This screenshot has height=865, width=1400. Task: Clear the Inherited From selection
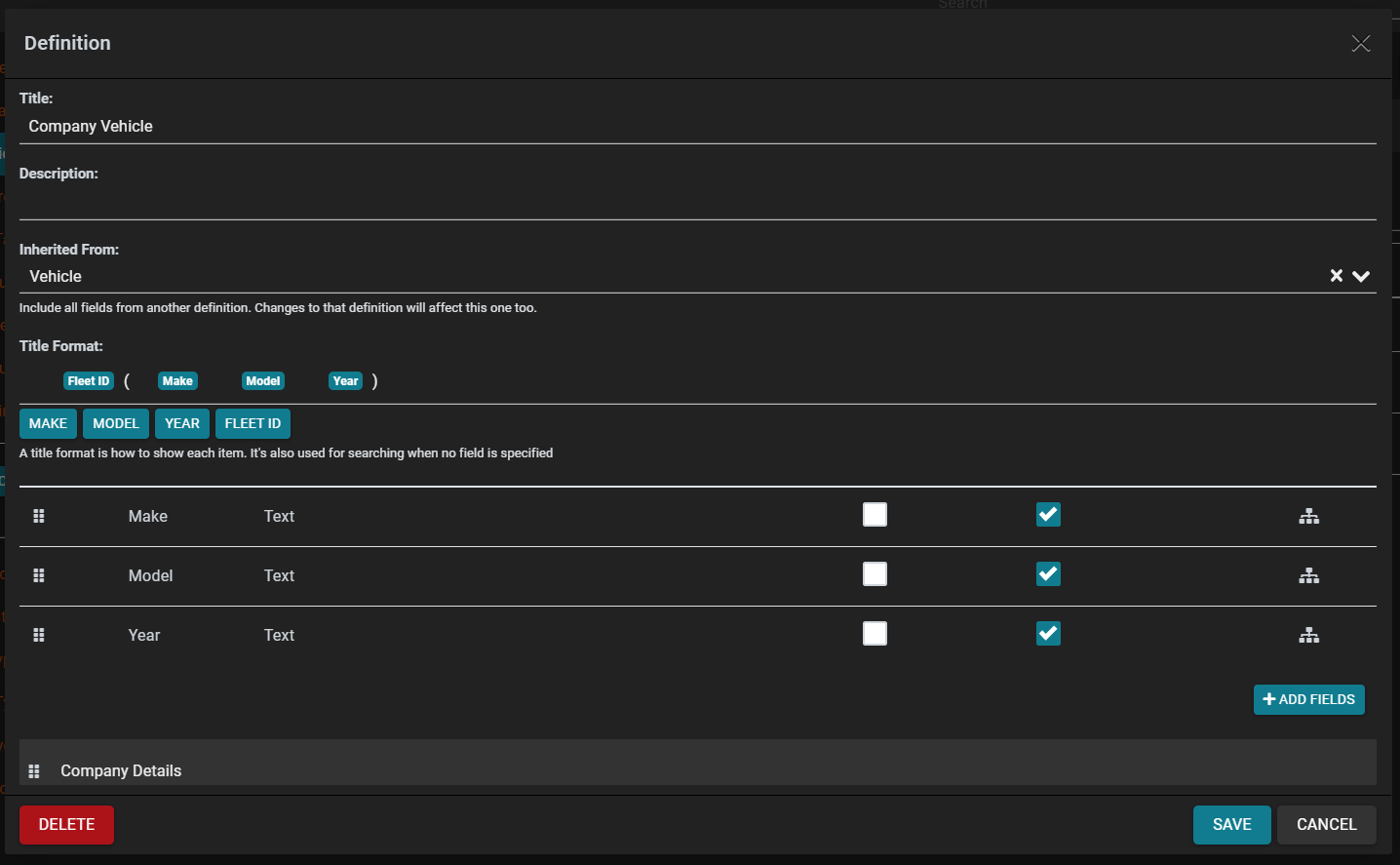tap(1336, 276)
